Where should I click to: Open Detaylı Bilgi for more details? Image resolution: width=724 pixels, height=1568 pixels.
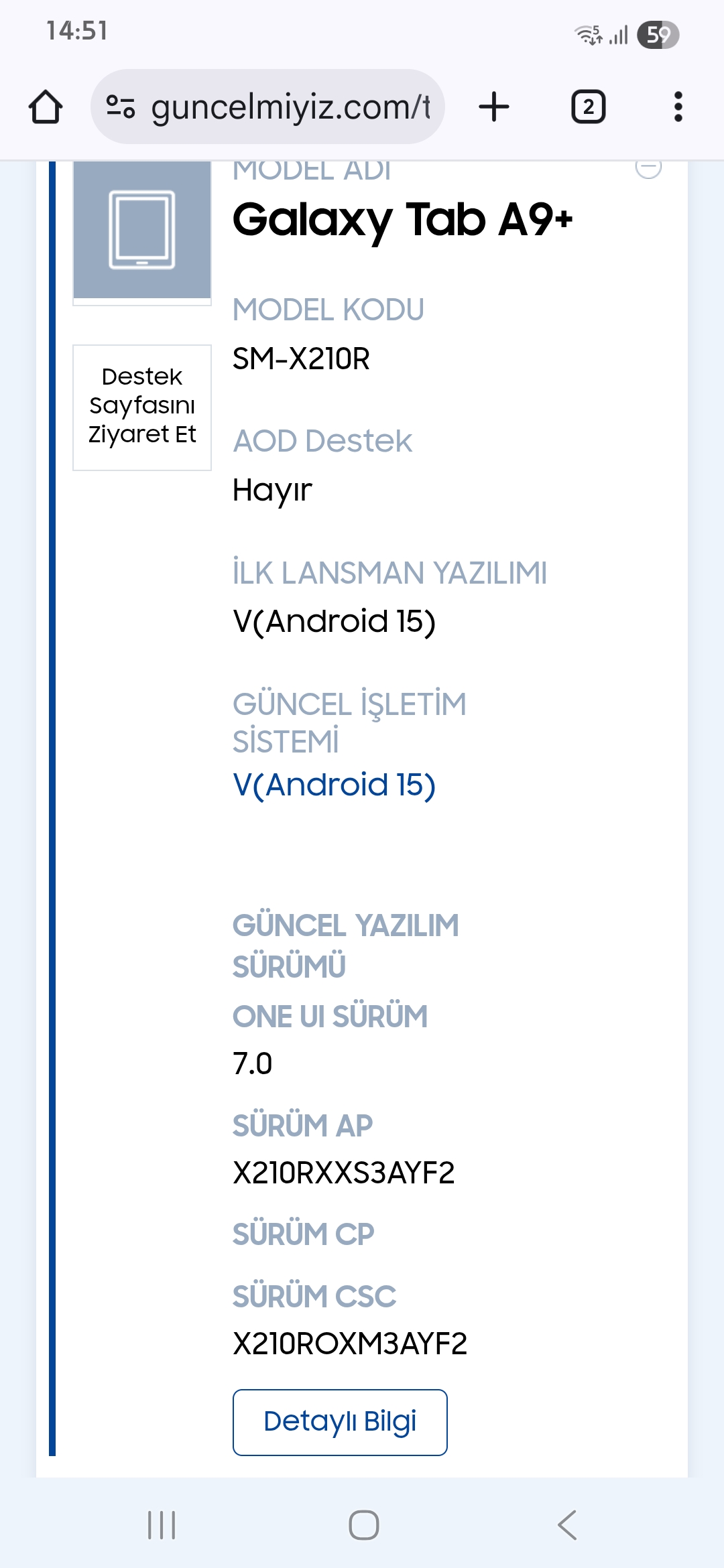(340, 1422)
